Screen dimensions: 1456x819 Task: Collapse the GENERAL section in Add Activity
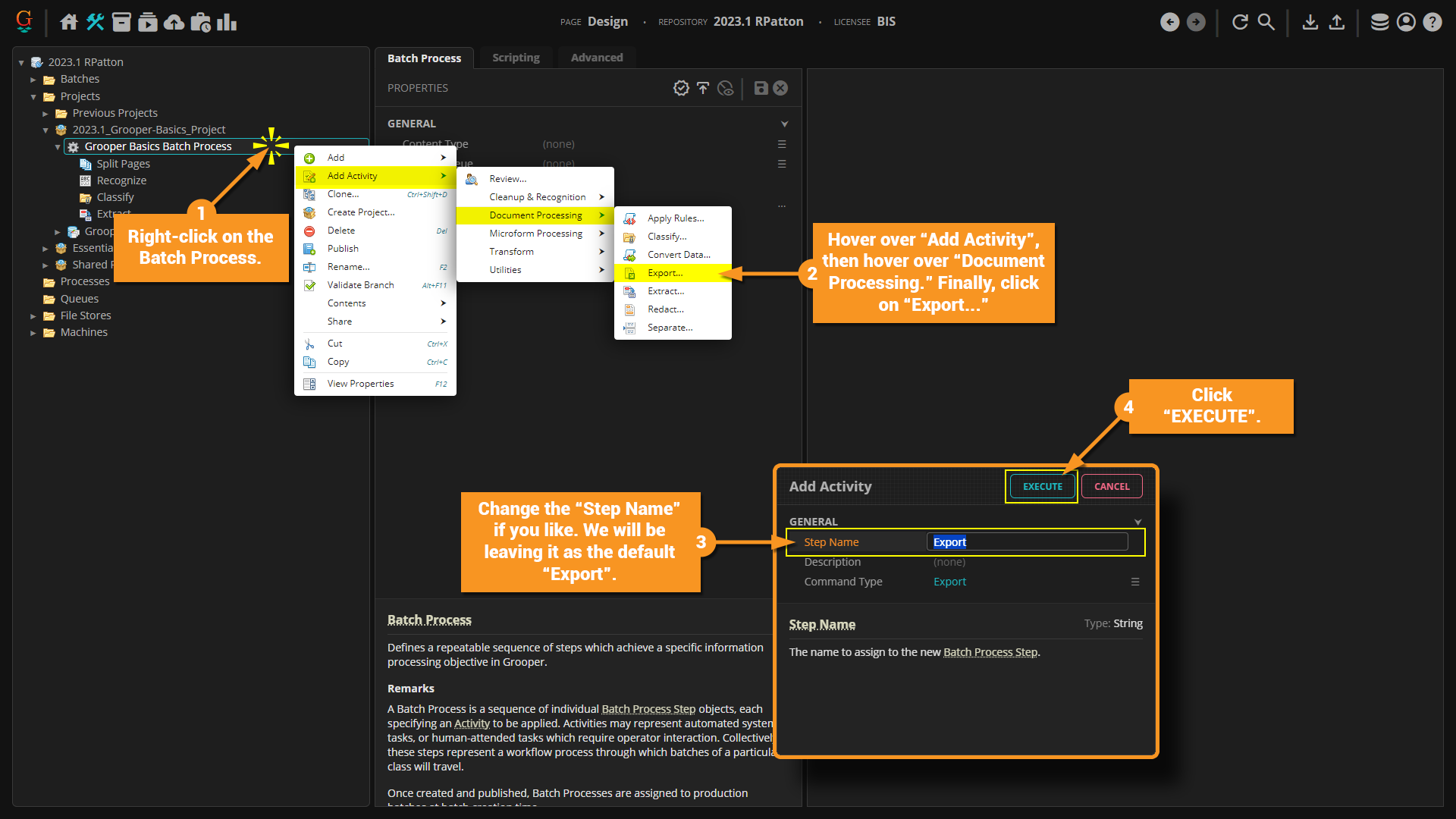[x=1137, y=522]
